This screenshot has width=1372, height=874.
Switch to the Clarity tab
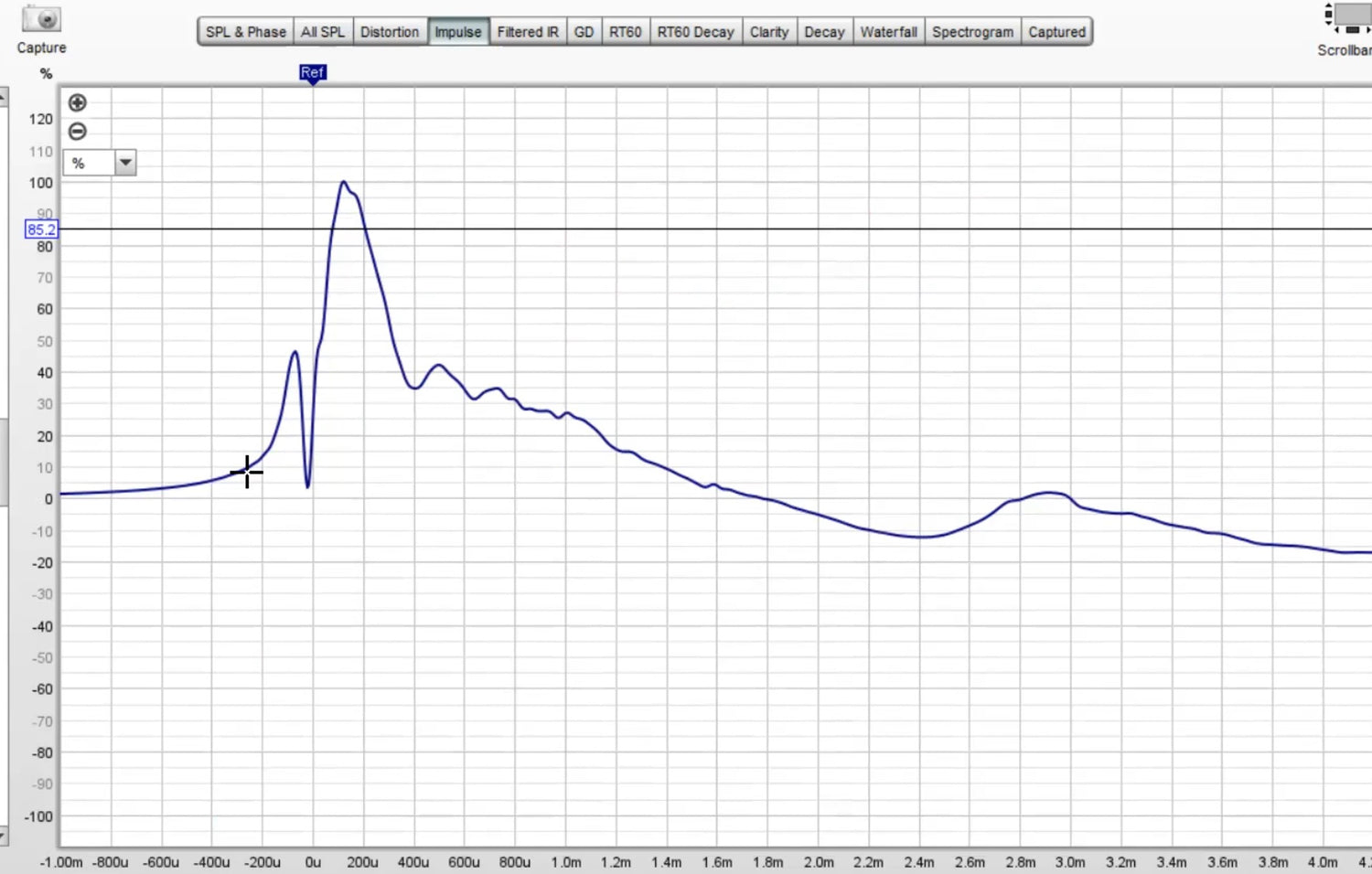(x=769, y=32)
